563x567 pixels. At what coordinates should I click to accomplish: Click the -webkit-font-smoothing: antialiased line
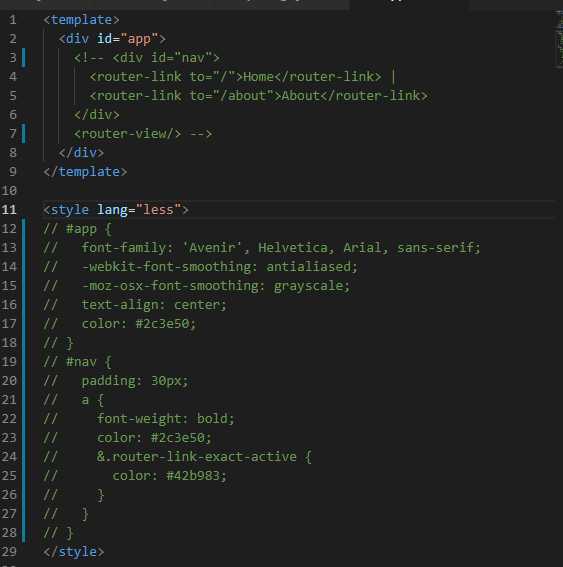(201, 267)
